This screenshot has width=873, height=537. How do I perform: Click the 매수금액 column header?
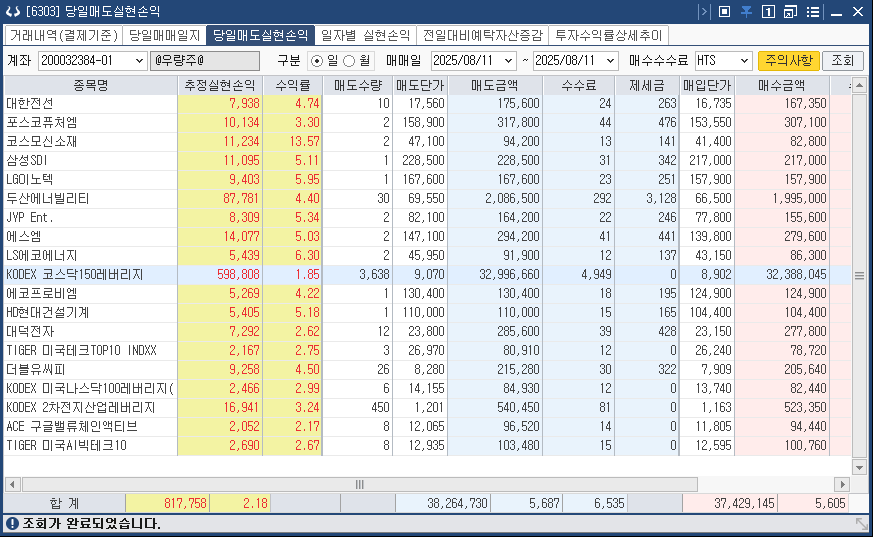click(782, 85)
